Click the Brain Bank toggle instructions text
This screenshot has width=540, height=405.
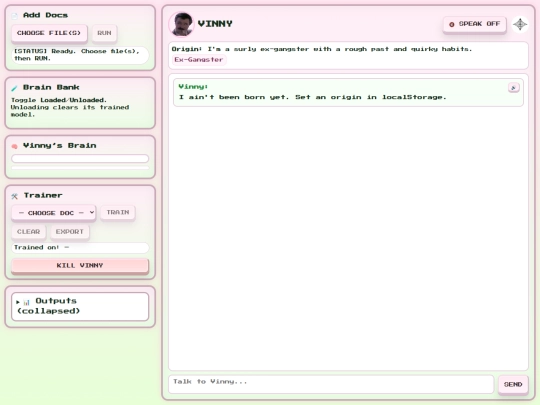(x=70, y=107)
